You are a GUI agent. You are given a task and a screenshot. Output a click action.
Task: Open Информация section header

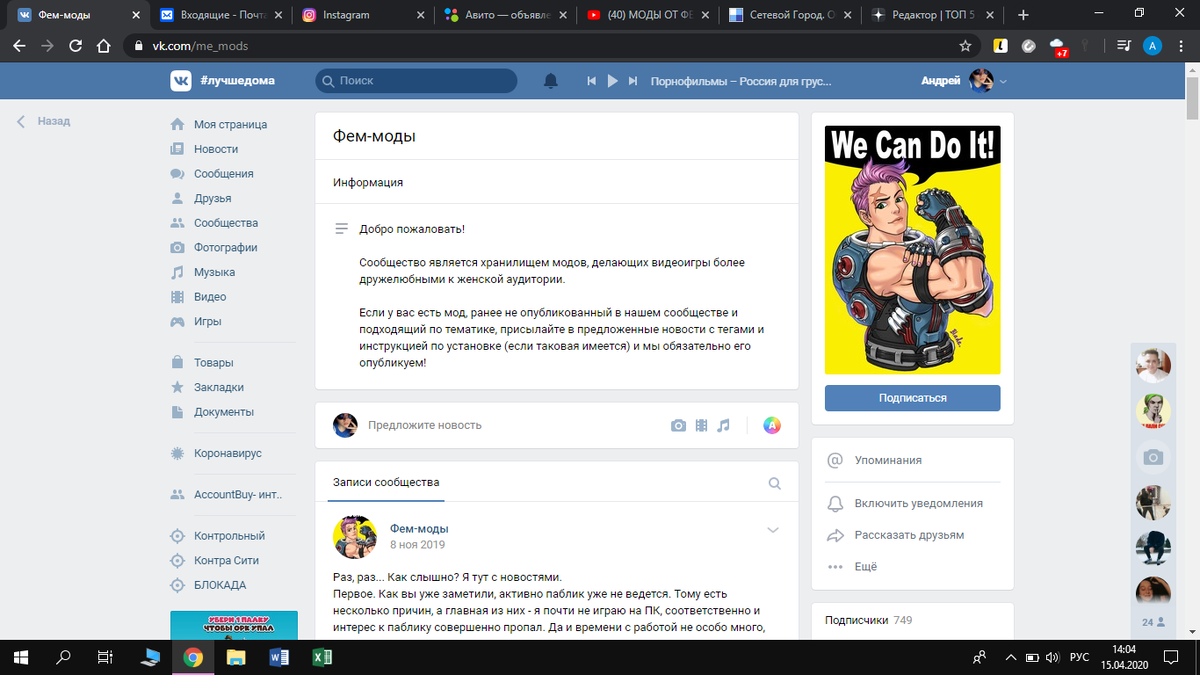pyautogui.click(x=368, y=183)
